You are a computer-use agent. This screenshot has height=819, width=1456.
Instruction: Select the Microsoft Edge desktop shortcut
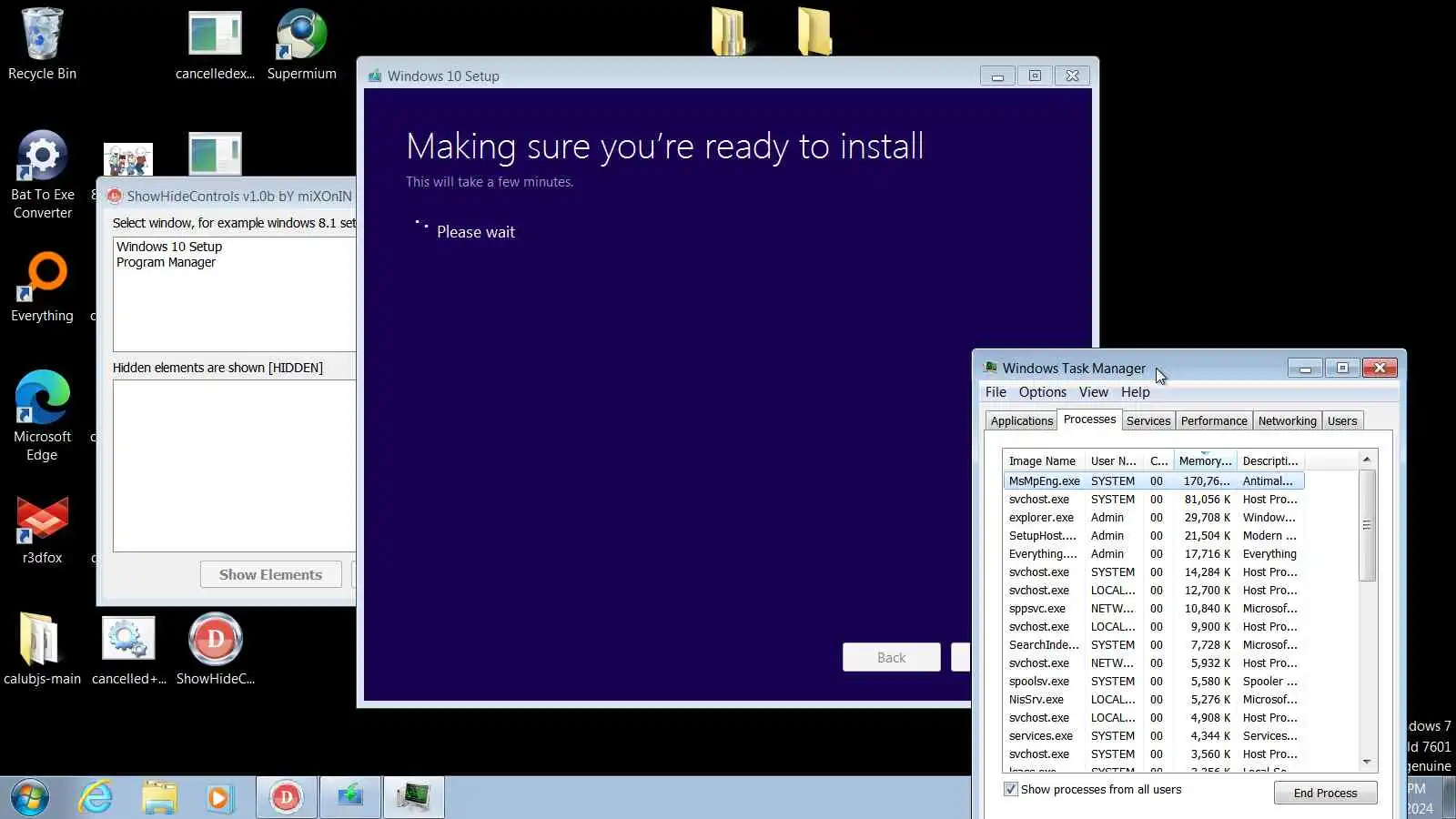[42, 415]
